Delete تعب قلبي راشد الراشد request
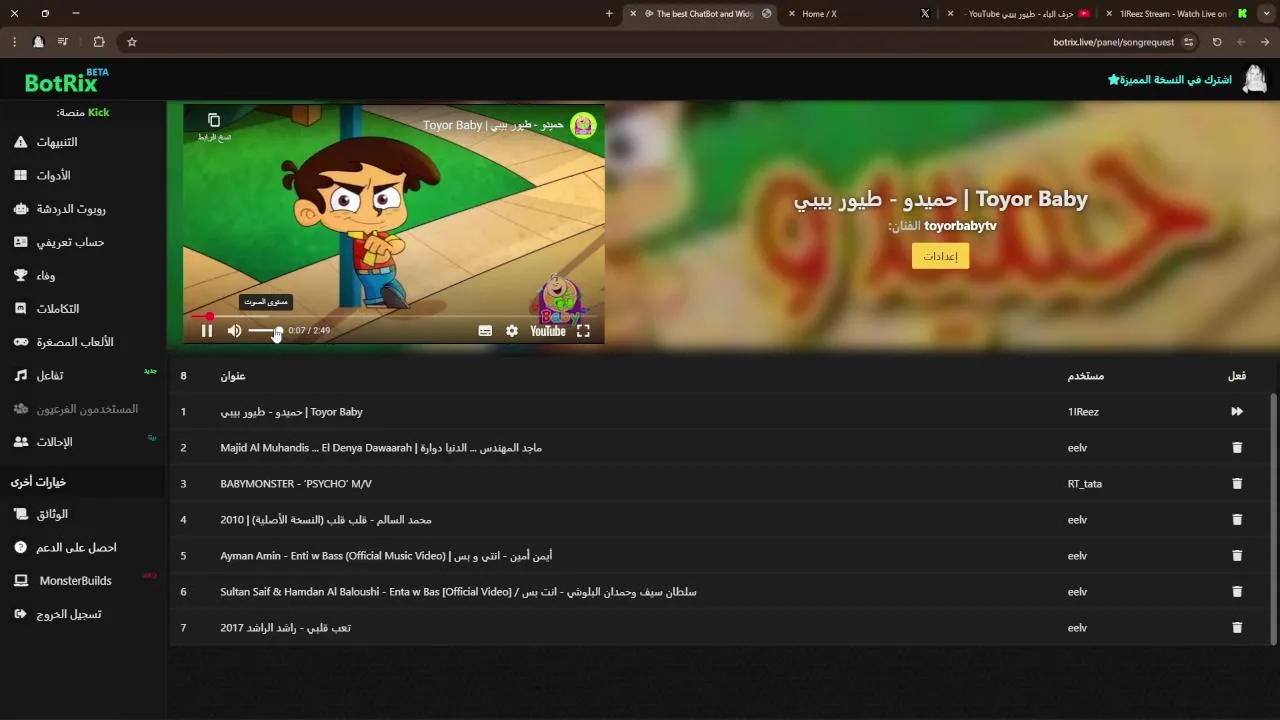1280x720 pixels. click(1237, 628)
